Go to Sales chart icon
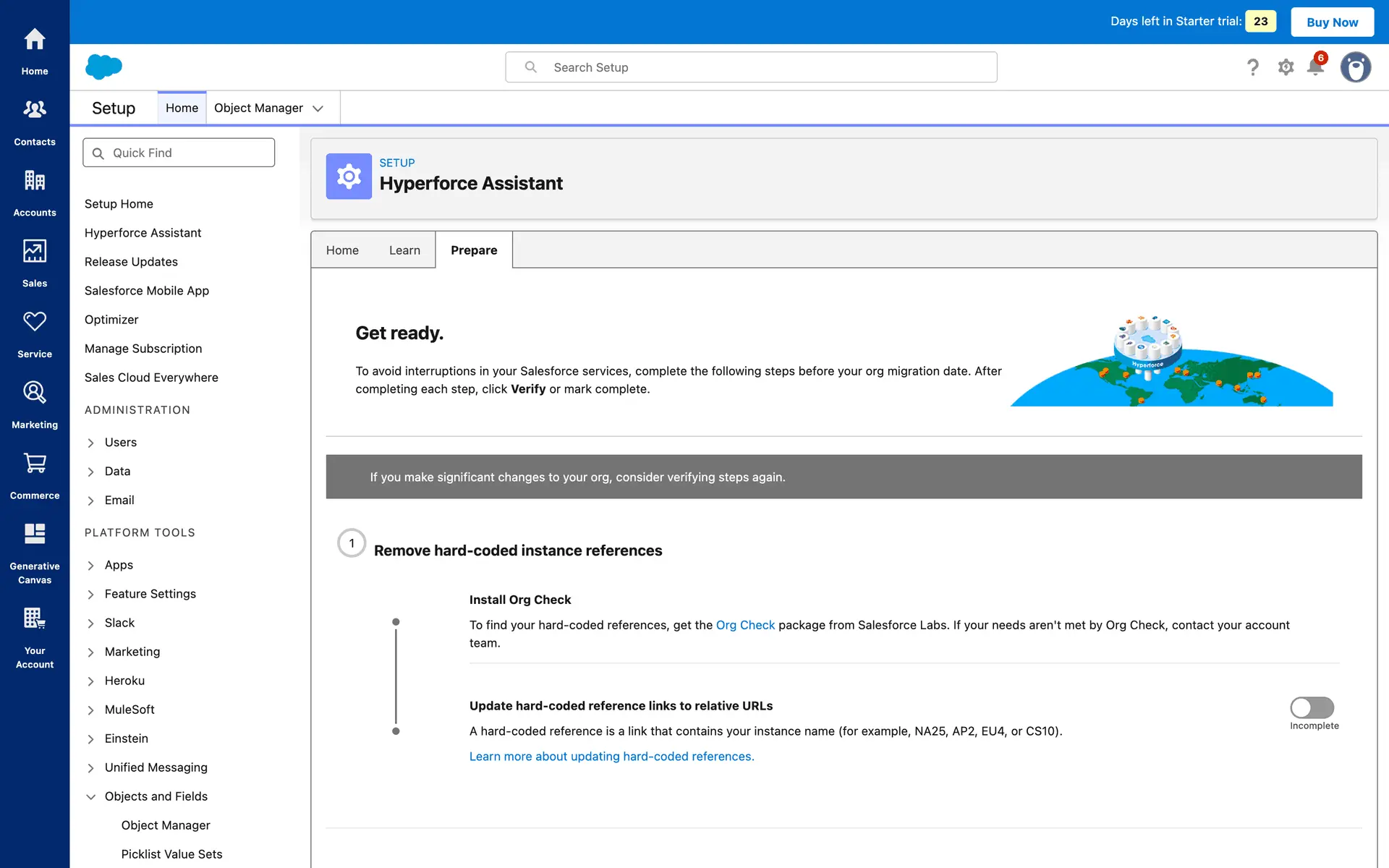Screen dimensions: 1389x868 click(x=34, y=252)
